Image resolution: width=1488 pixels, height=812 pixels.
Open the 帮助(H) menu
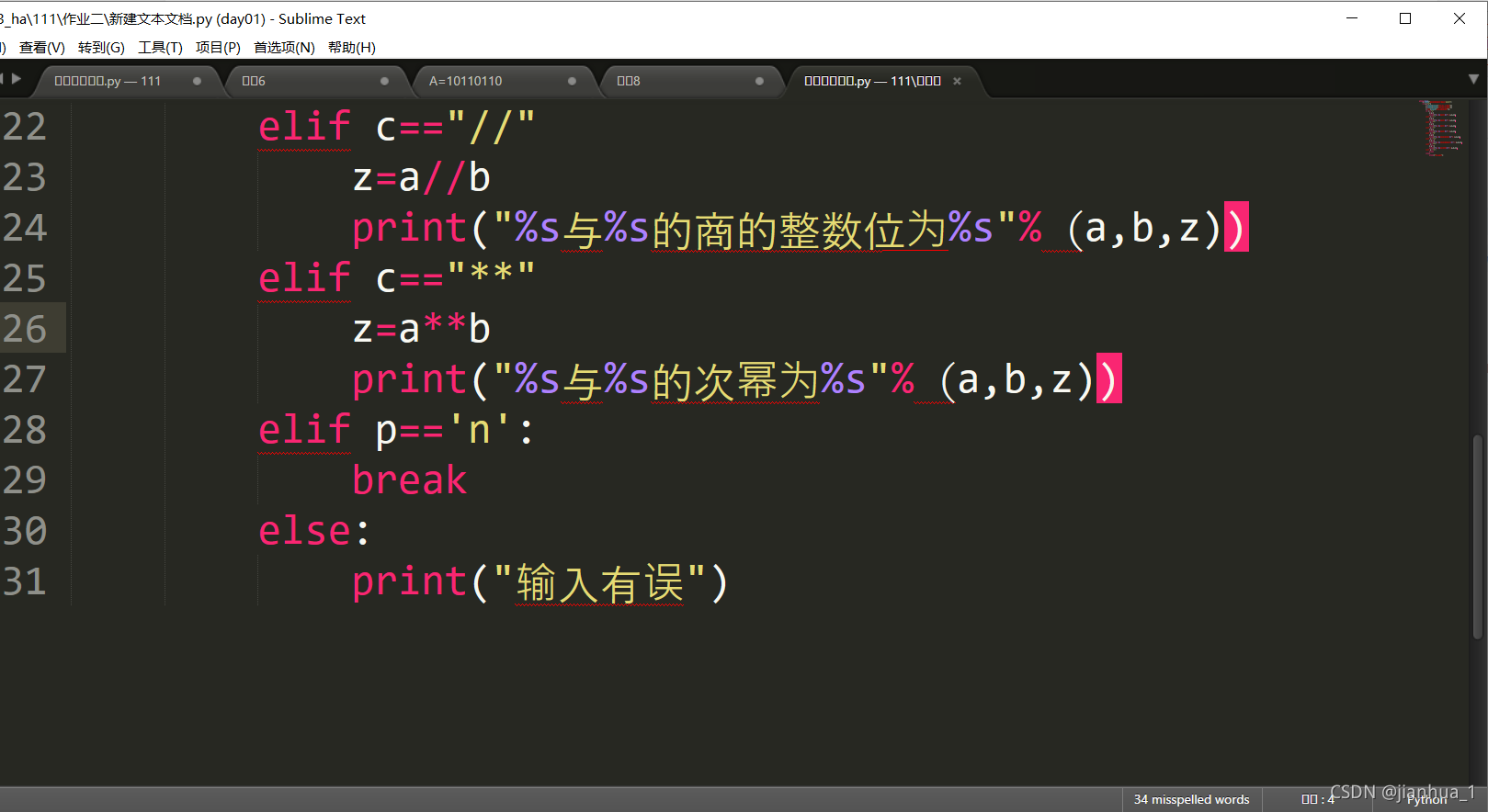point(351,48)
